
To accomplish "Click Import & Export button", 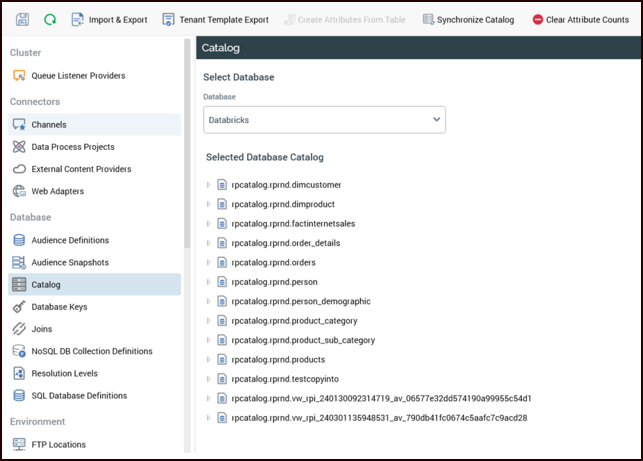I will pos(109,19).
